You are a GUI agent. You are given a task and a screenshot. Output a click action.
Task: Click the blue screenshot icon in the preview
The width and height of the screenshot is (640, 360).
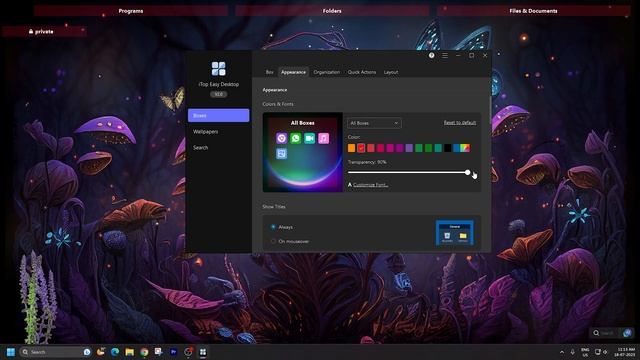click(x=282, y=153)
